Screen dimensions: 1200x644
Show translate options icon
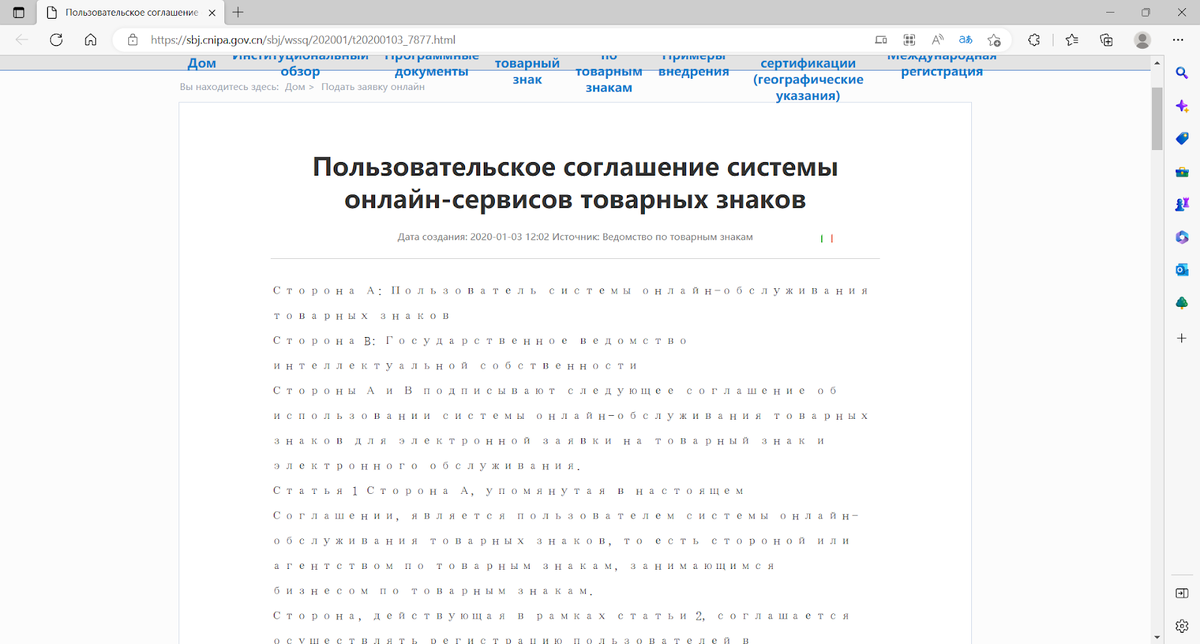(966, 40)
